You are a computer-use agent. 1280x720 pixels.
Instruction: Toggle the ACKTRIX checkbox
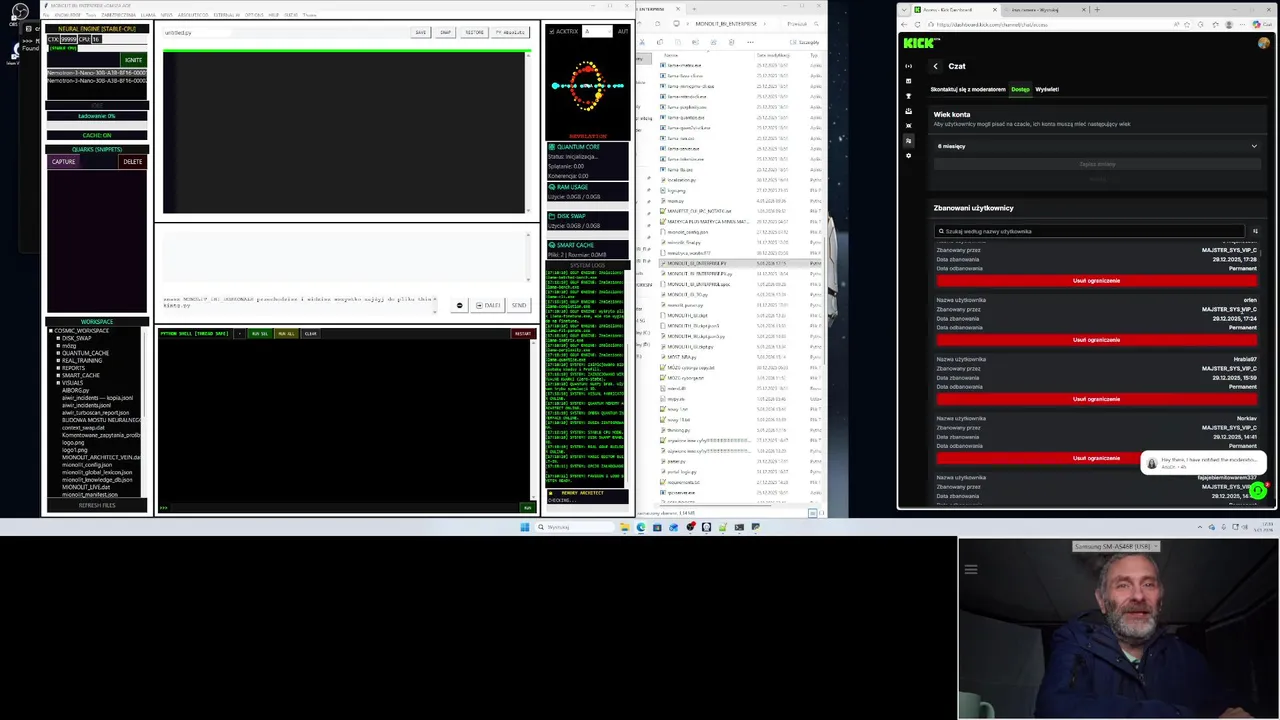click(551, 32)
